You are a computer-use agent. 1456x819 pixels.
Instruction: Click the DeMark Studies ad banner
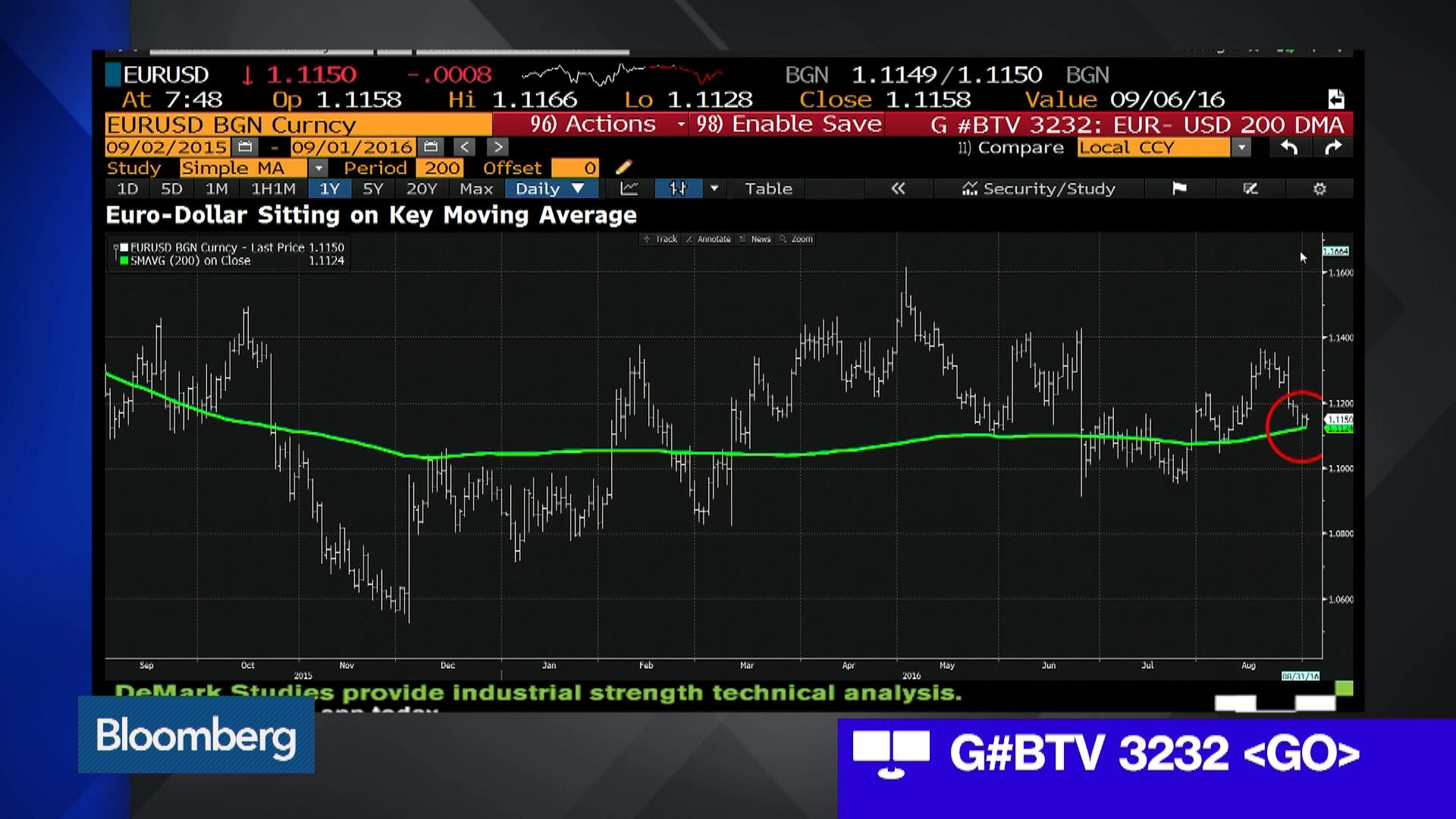538,693
